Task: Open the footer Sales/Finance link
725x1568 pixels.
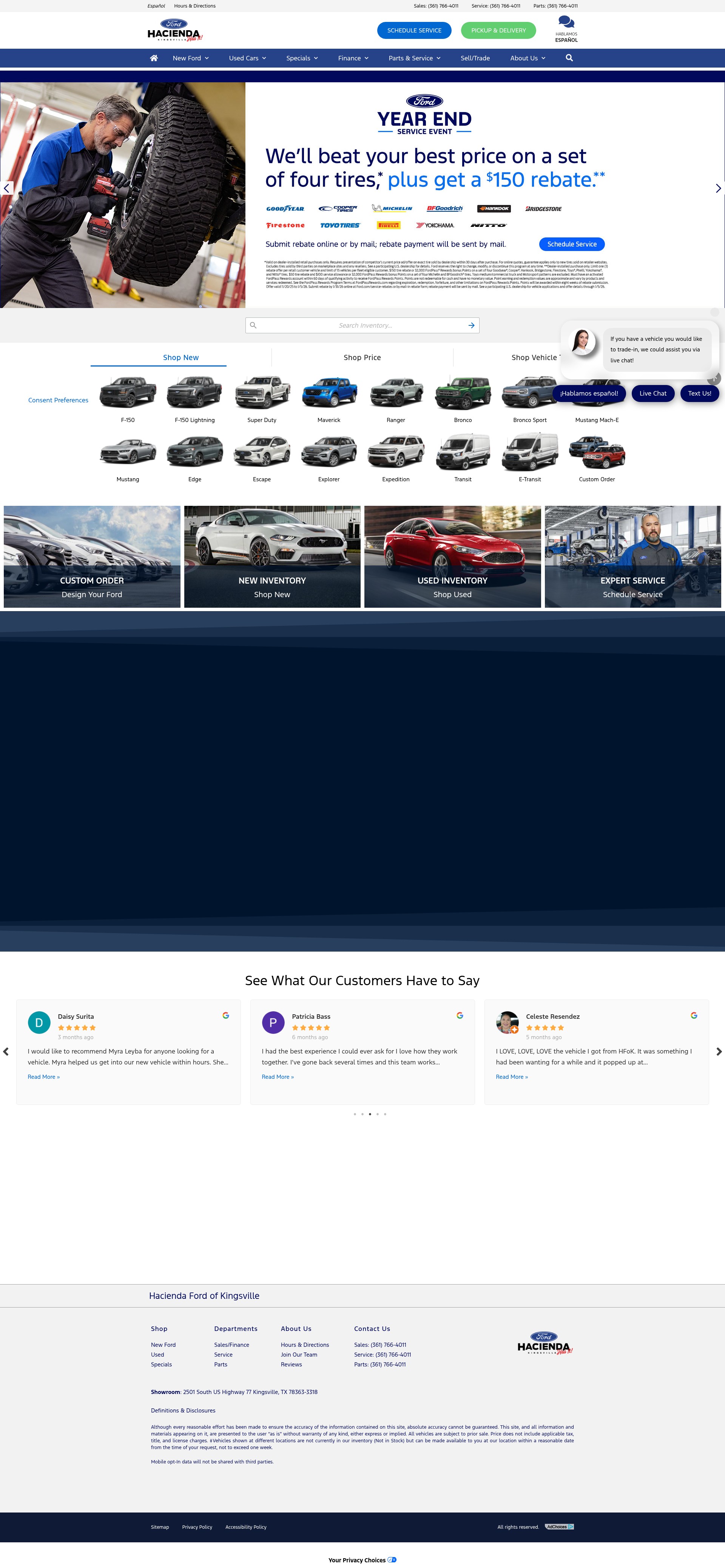Action: (231, 1345)
